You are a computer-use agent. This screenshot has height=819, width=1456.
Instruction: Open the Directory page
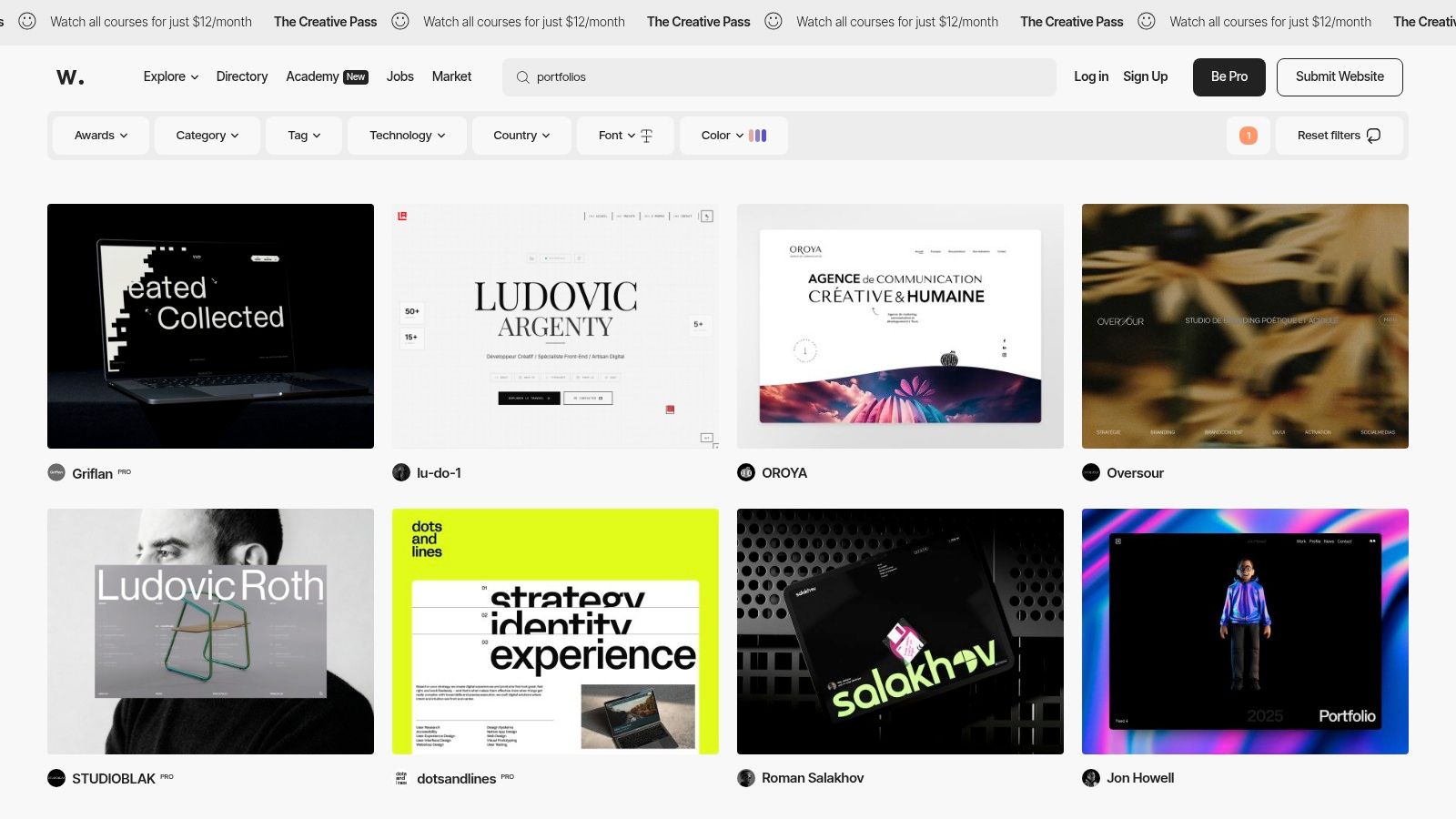pos(241,76)
